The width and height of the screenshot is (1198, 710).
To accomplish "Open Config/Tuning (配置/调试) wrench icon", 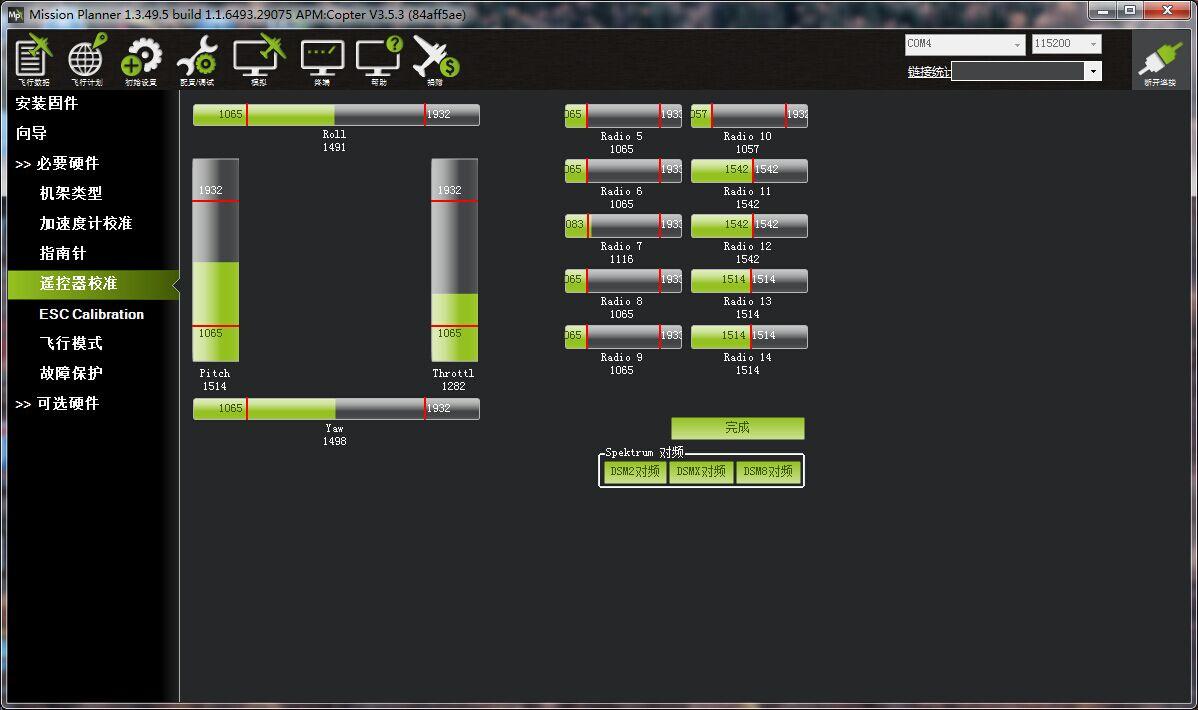I will point(197,58).
